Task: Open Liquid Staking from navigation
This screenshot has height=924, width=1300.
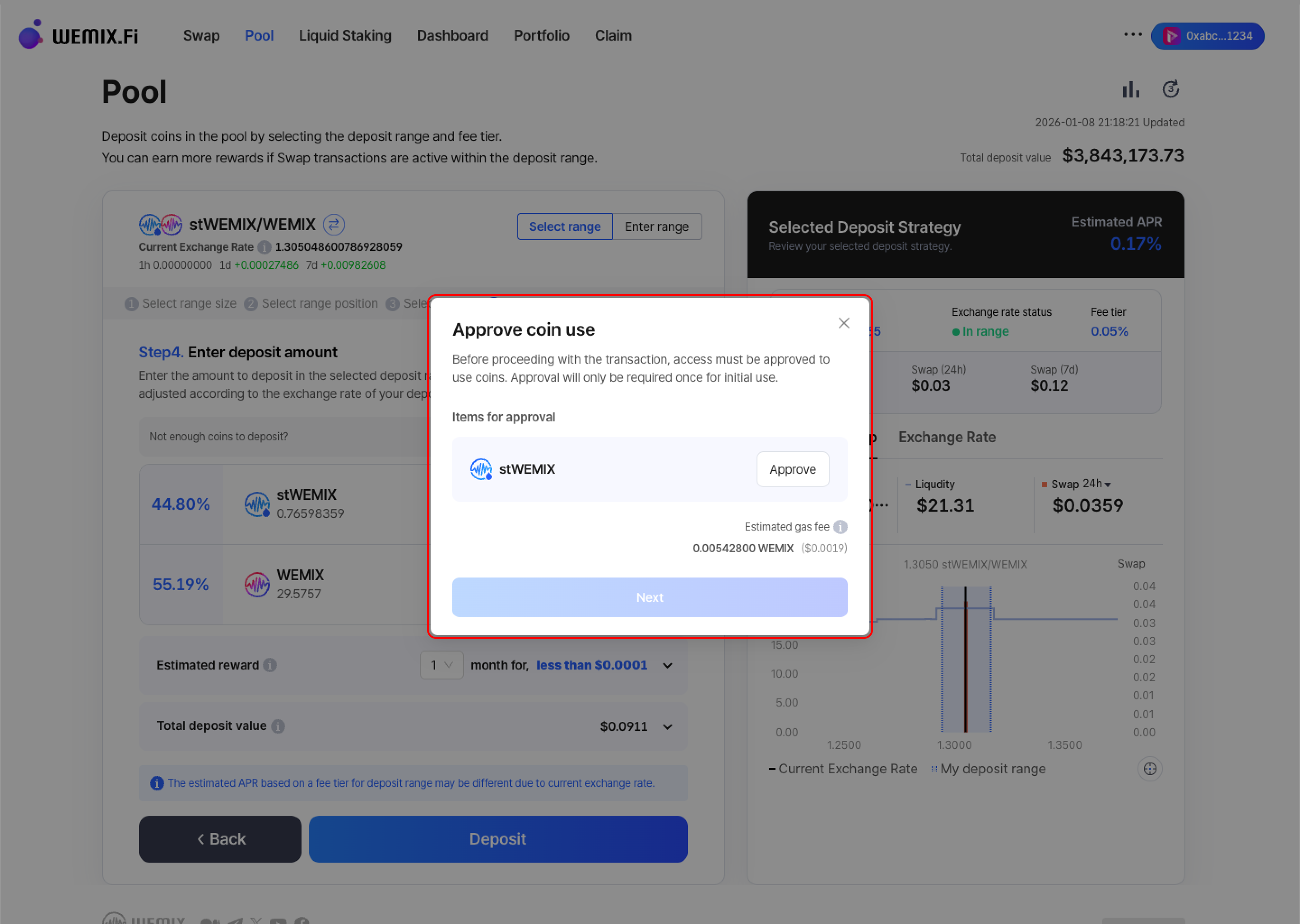Action: pos(345,35)
